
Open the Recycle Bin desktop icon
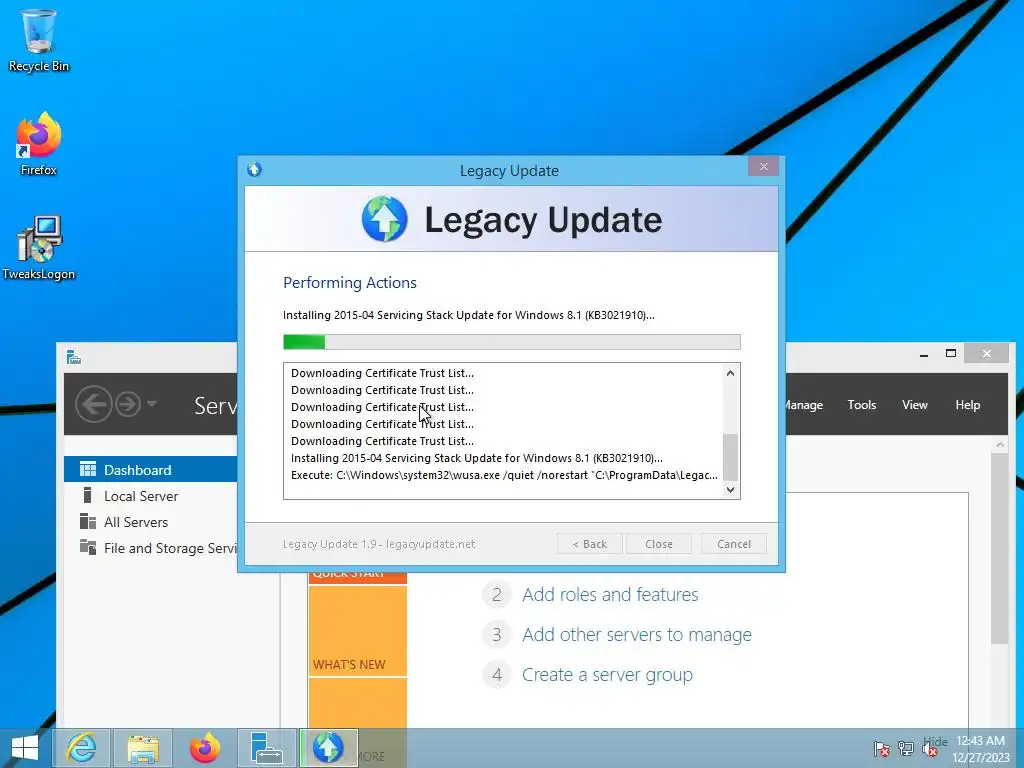tap(39, 40)
